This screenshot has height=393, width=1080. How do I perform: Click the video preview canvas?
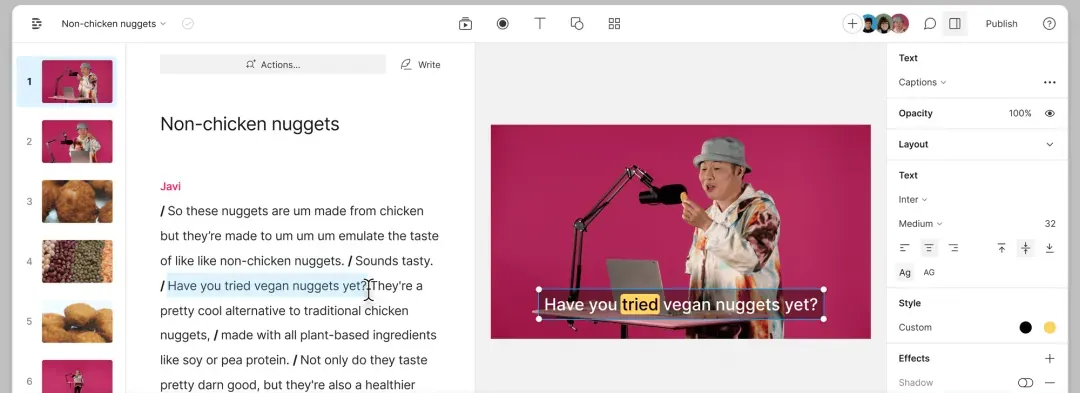[681, 231]
